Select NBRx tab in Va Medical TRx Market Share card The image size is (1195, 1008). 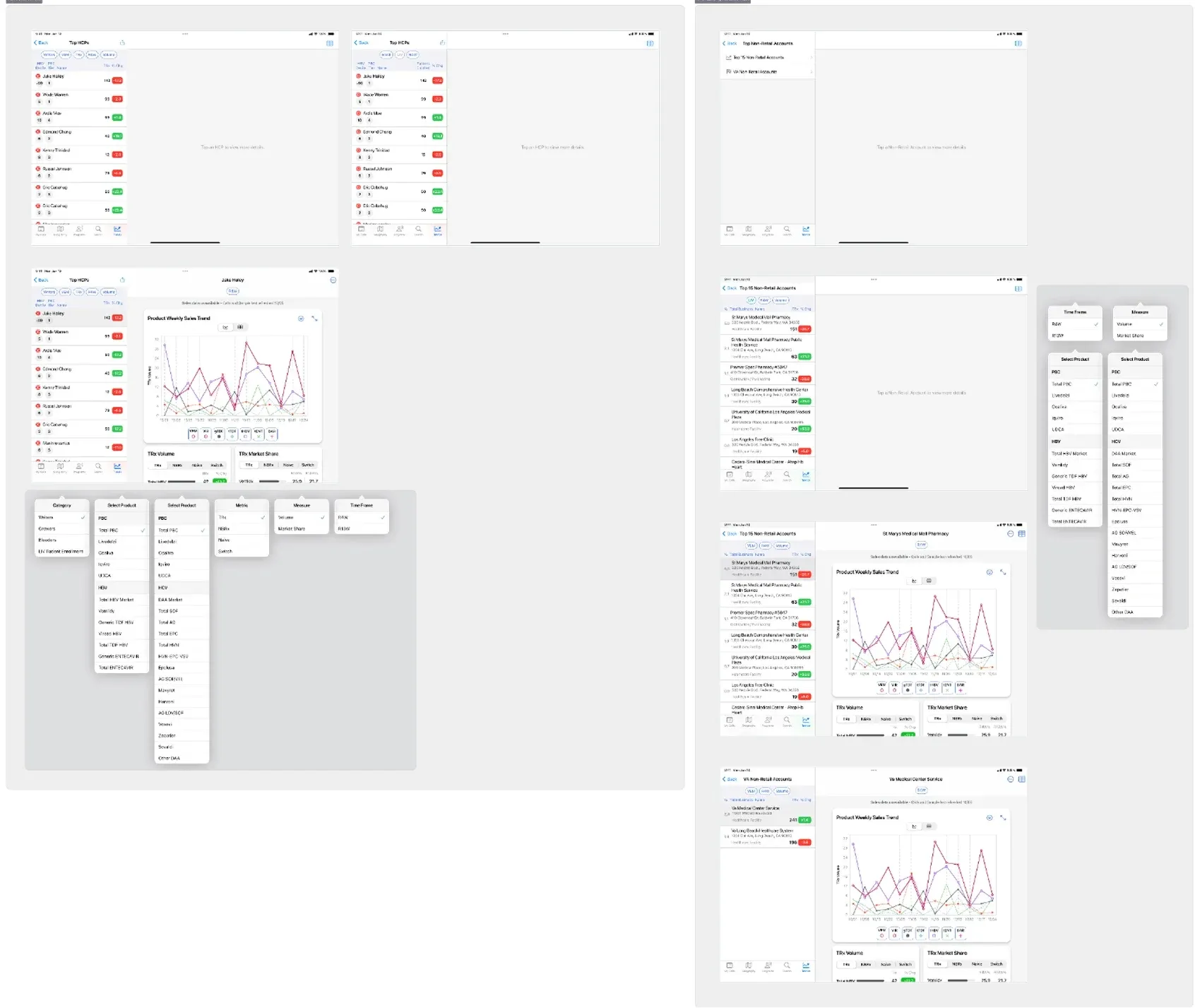pyautogui.click(x=957, y=964)
